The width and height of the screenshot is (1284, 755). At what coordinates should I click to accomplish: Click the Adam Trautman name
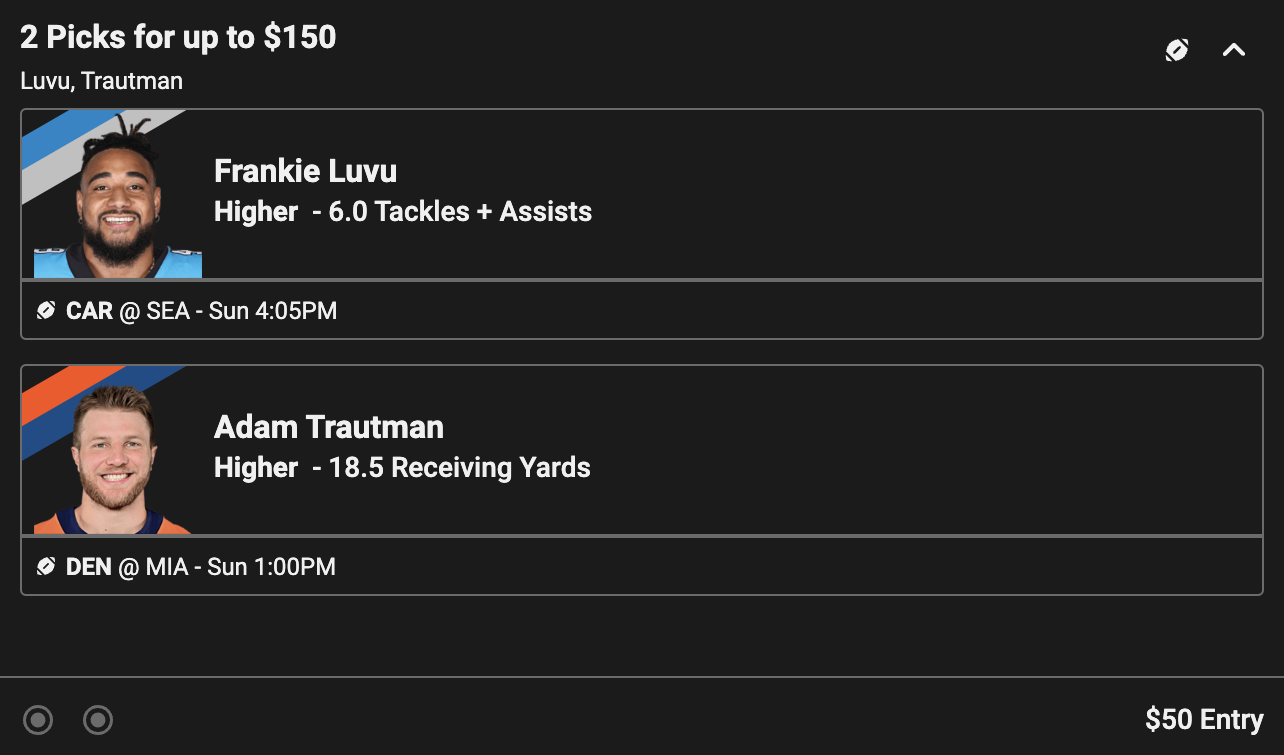pyautogui.click(x=329, y=427)
